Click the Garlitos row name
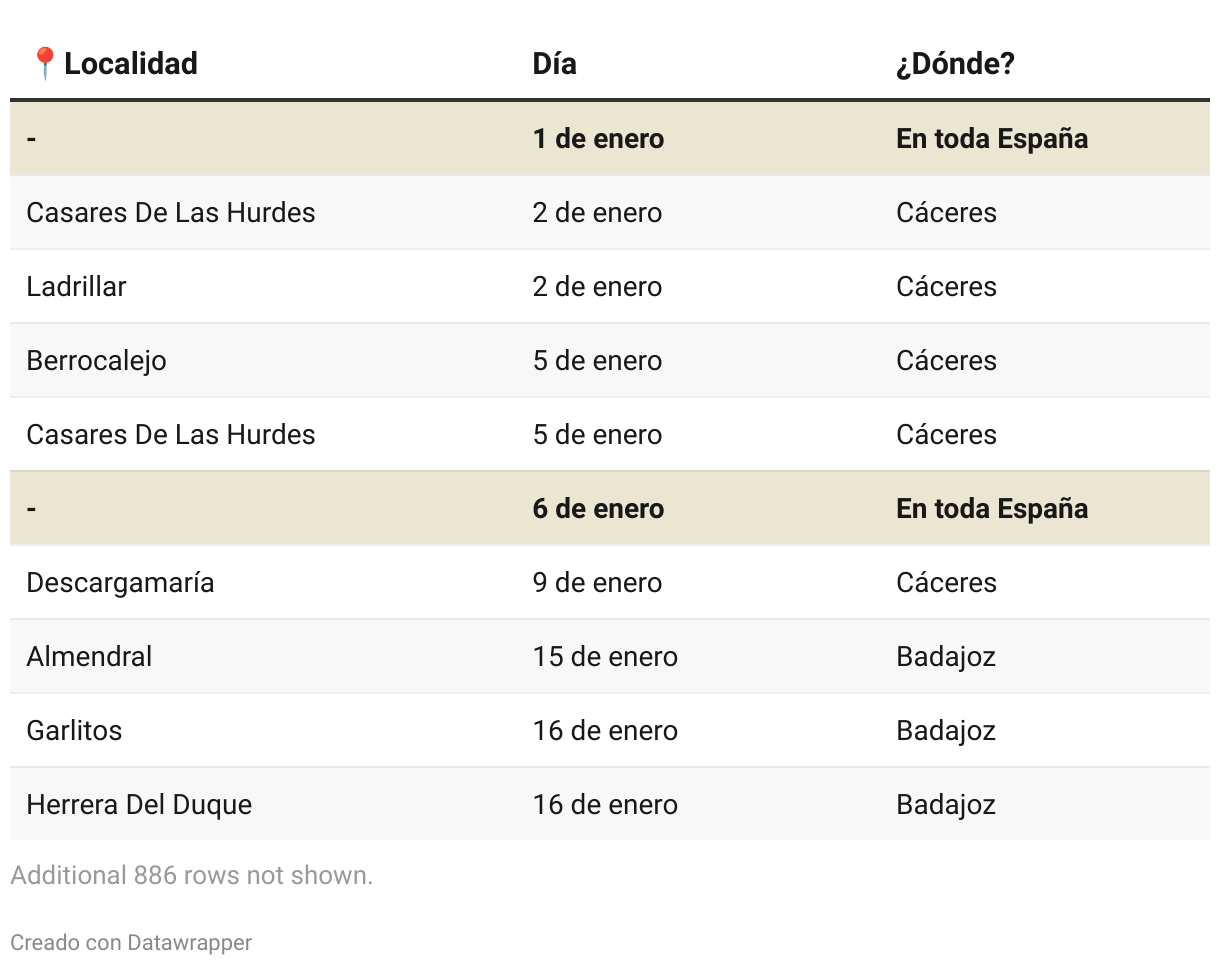The width and height of the screenshot is (1220, 966). click(x=75, y=731)
